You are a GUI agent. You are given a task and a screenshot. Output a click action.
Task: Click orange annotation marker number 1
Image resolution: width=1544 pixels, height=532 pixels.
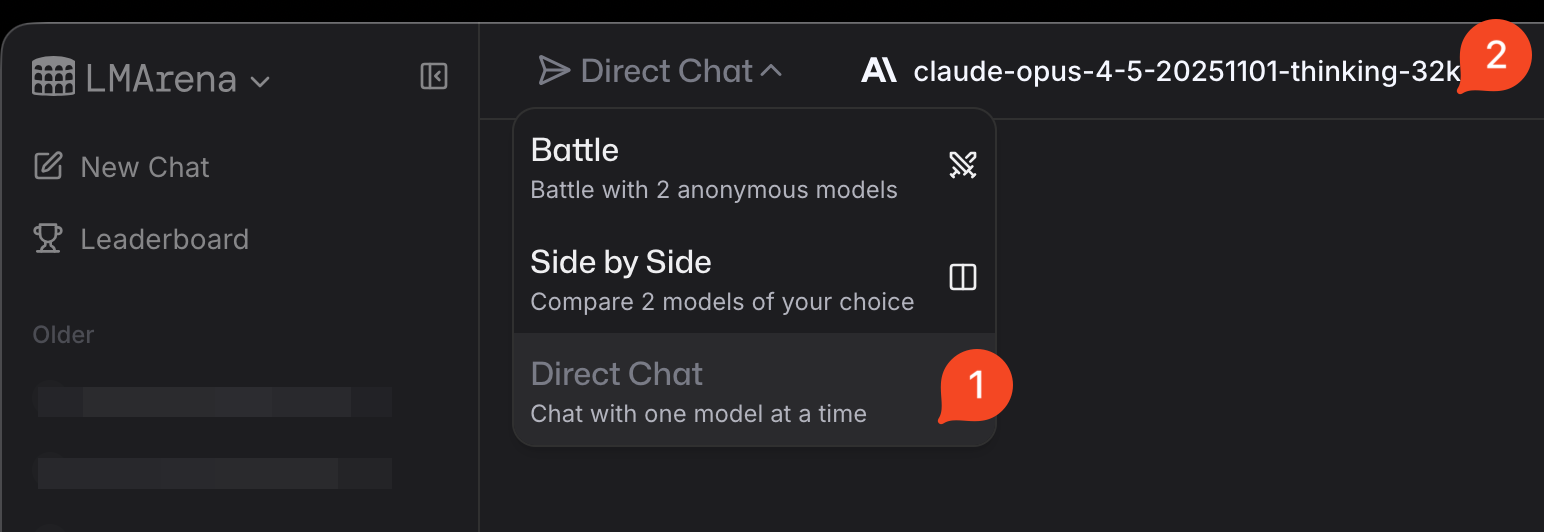(x=977, y=386)
